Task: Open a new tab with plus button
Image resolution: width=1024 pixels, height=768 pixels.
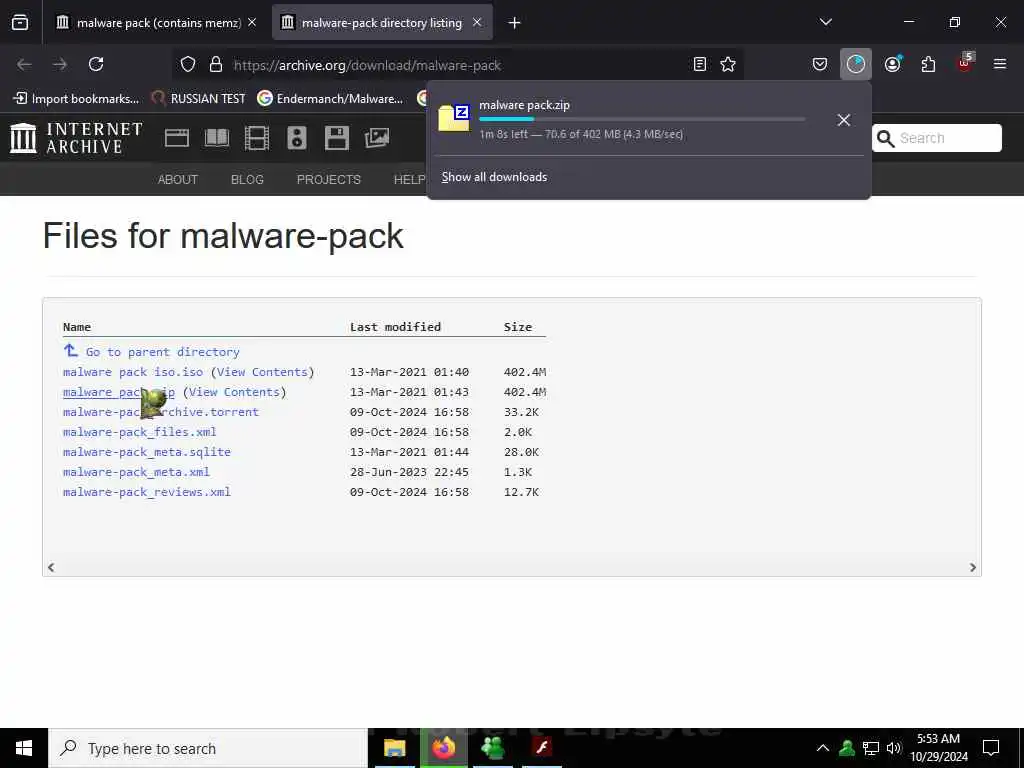Action: tap(515, 23)
